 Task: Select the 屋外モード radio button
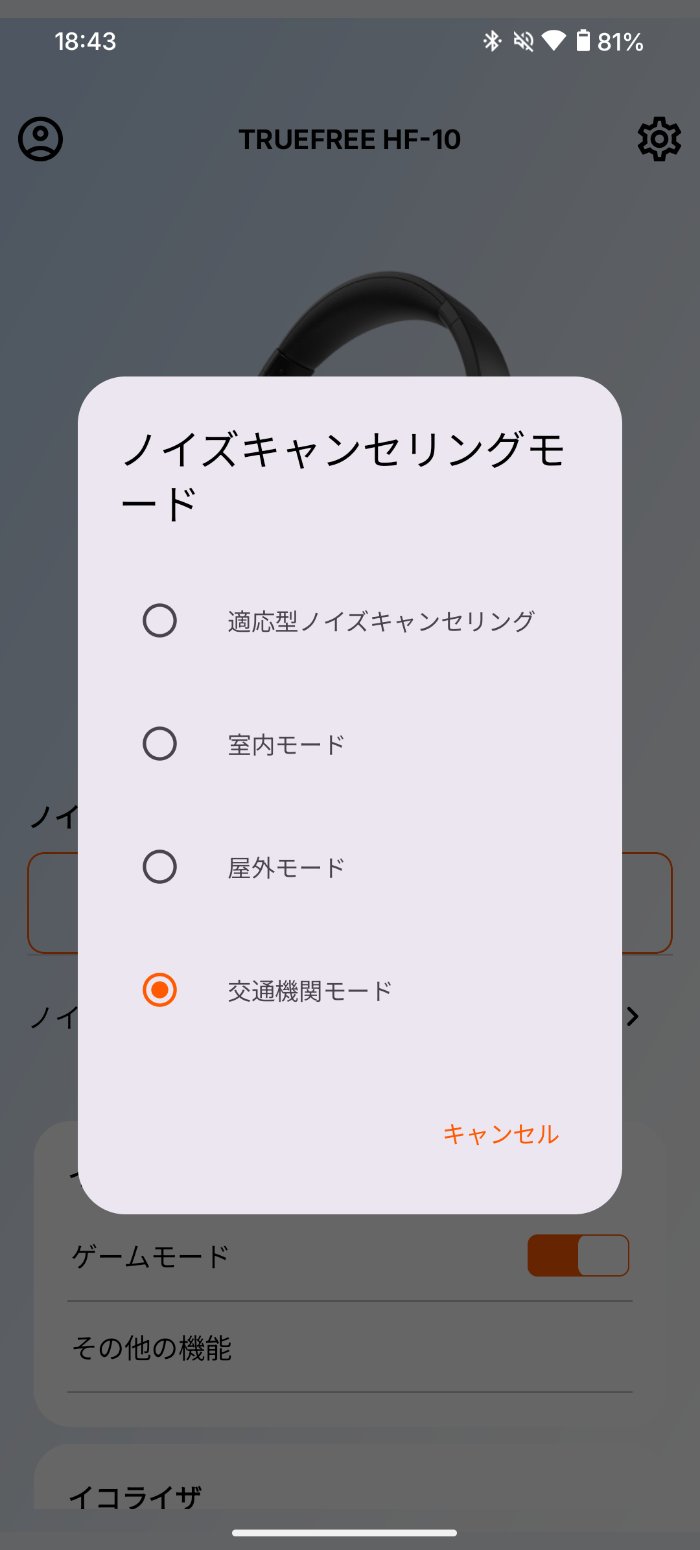point(160,867)
